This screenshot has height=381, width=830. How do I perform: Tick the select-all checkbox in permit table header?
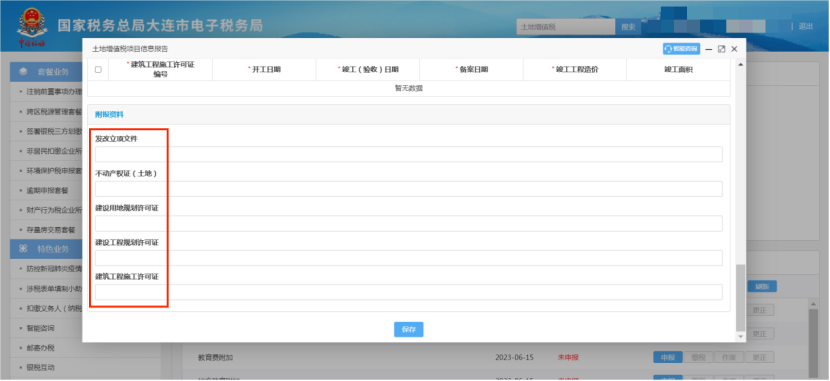(98, 69)
